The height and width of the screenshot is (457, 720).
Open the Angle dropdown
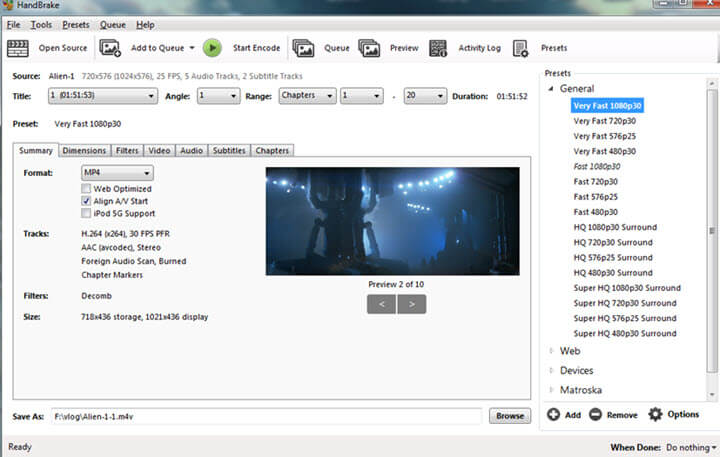point(219,96)
